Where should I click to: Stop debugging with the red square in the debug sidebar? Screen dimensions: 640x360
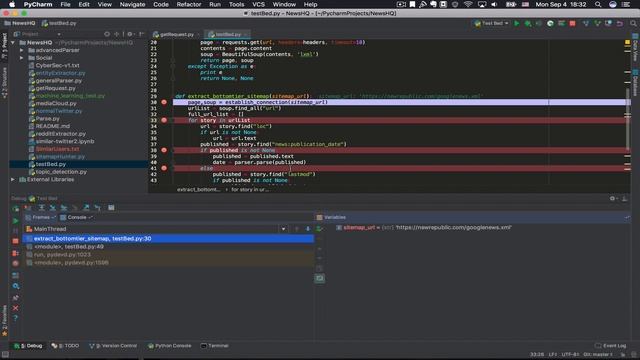tap(16, 241)
